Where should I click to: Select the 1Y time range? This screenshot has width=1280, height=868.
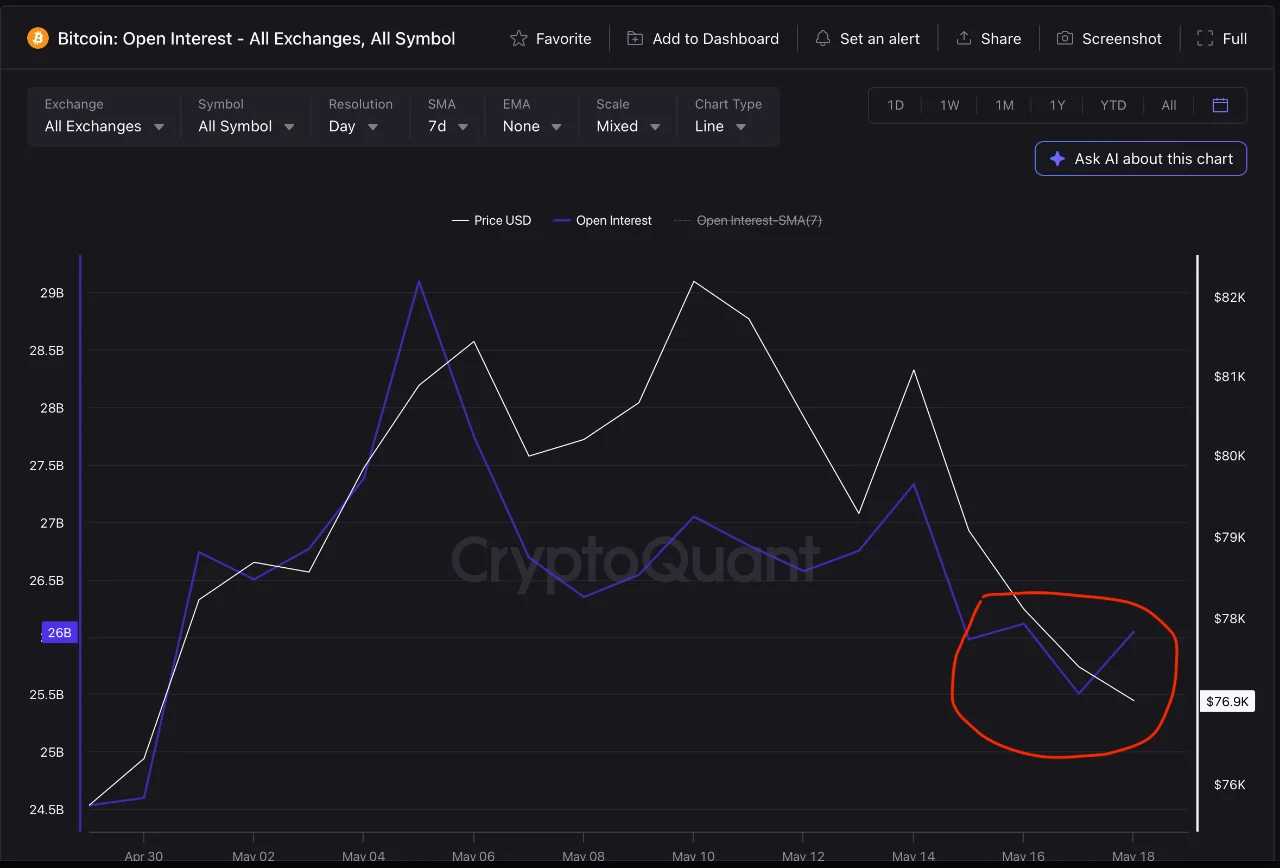1057,105
